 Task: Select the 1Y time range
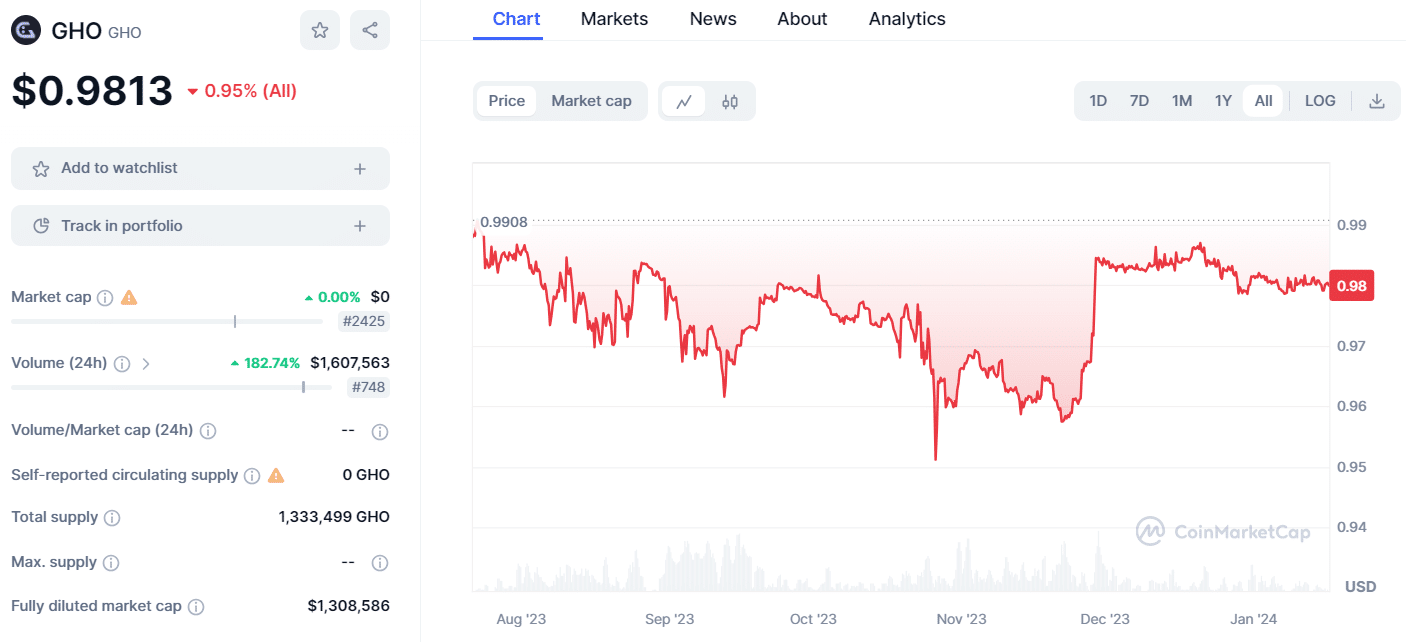pyautogui.click(x=1222, y=100)
